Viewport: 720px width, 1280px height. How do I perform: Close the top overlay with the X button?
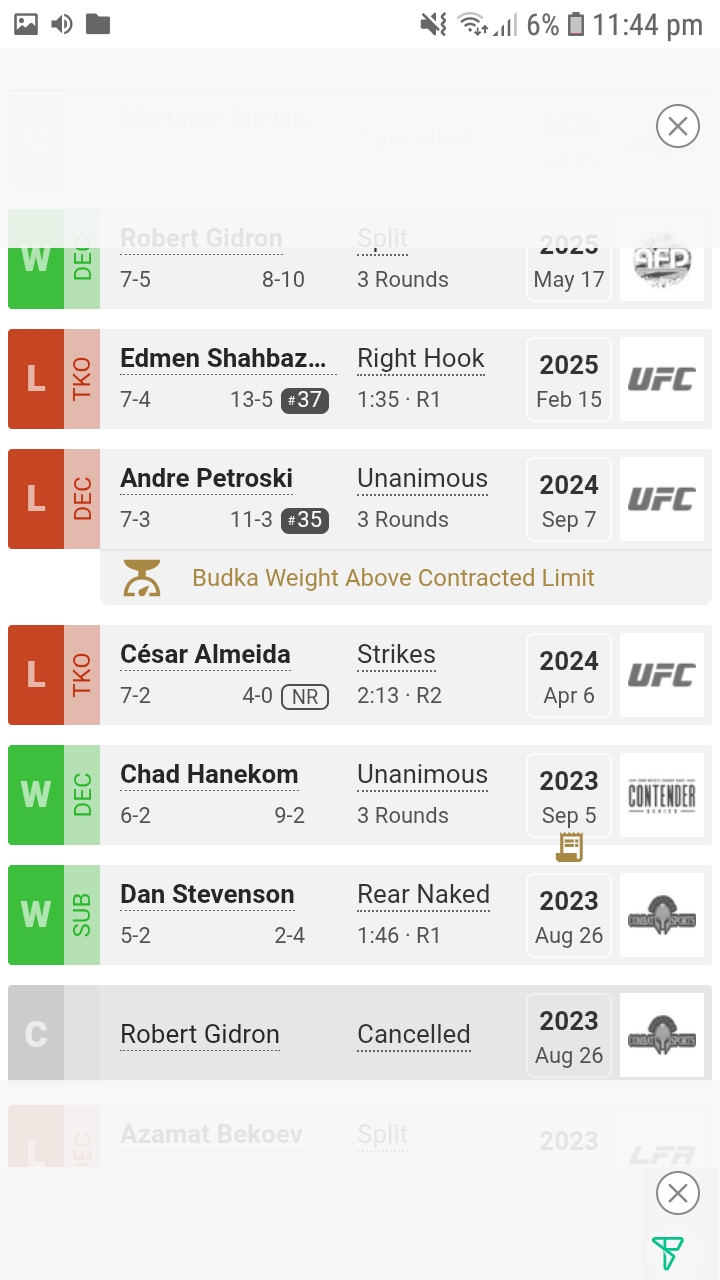point(677,127)
